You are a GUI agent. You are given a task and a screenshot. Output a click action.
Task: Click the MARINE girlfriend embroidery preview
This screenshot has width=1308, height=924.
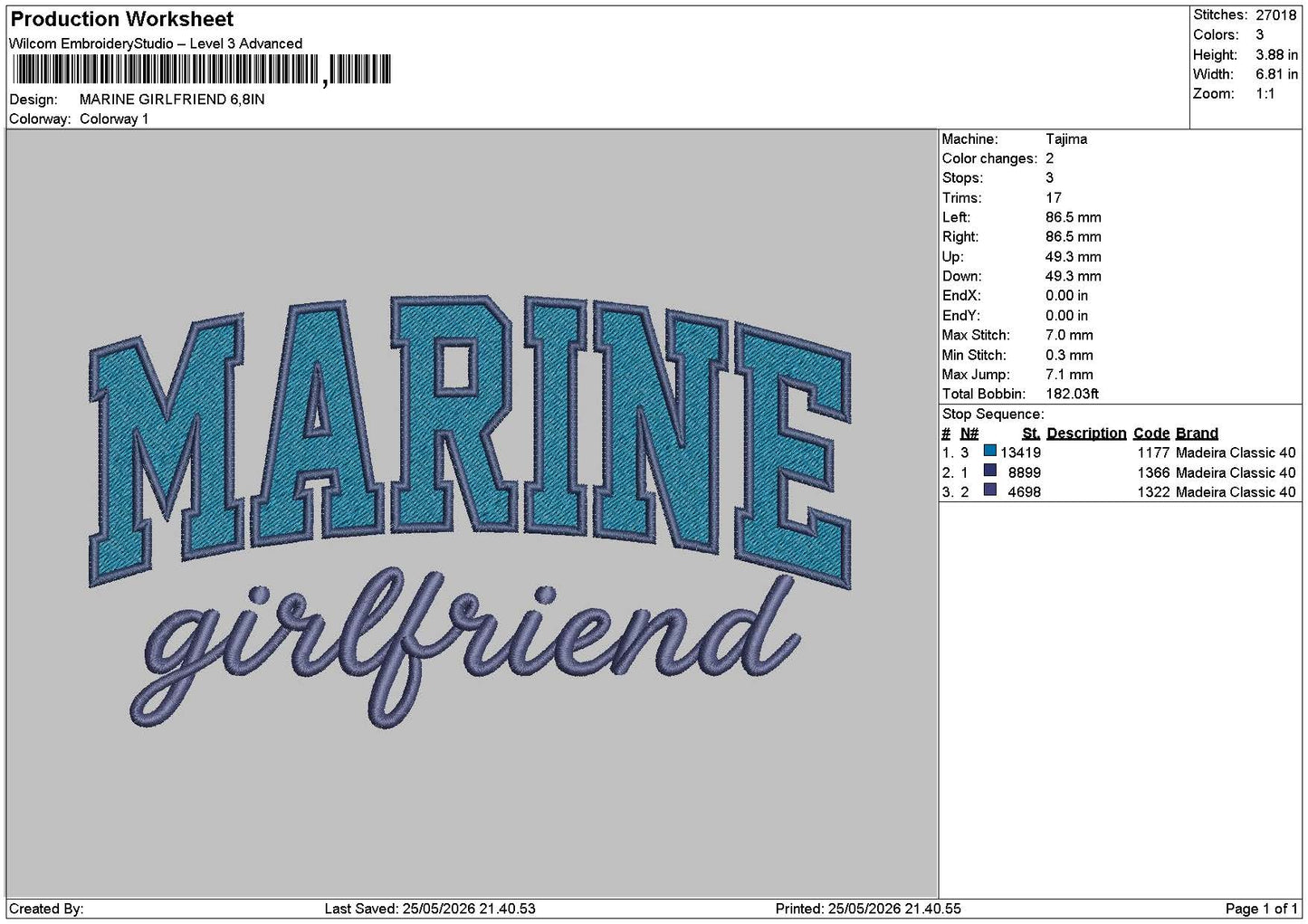471,514
